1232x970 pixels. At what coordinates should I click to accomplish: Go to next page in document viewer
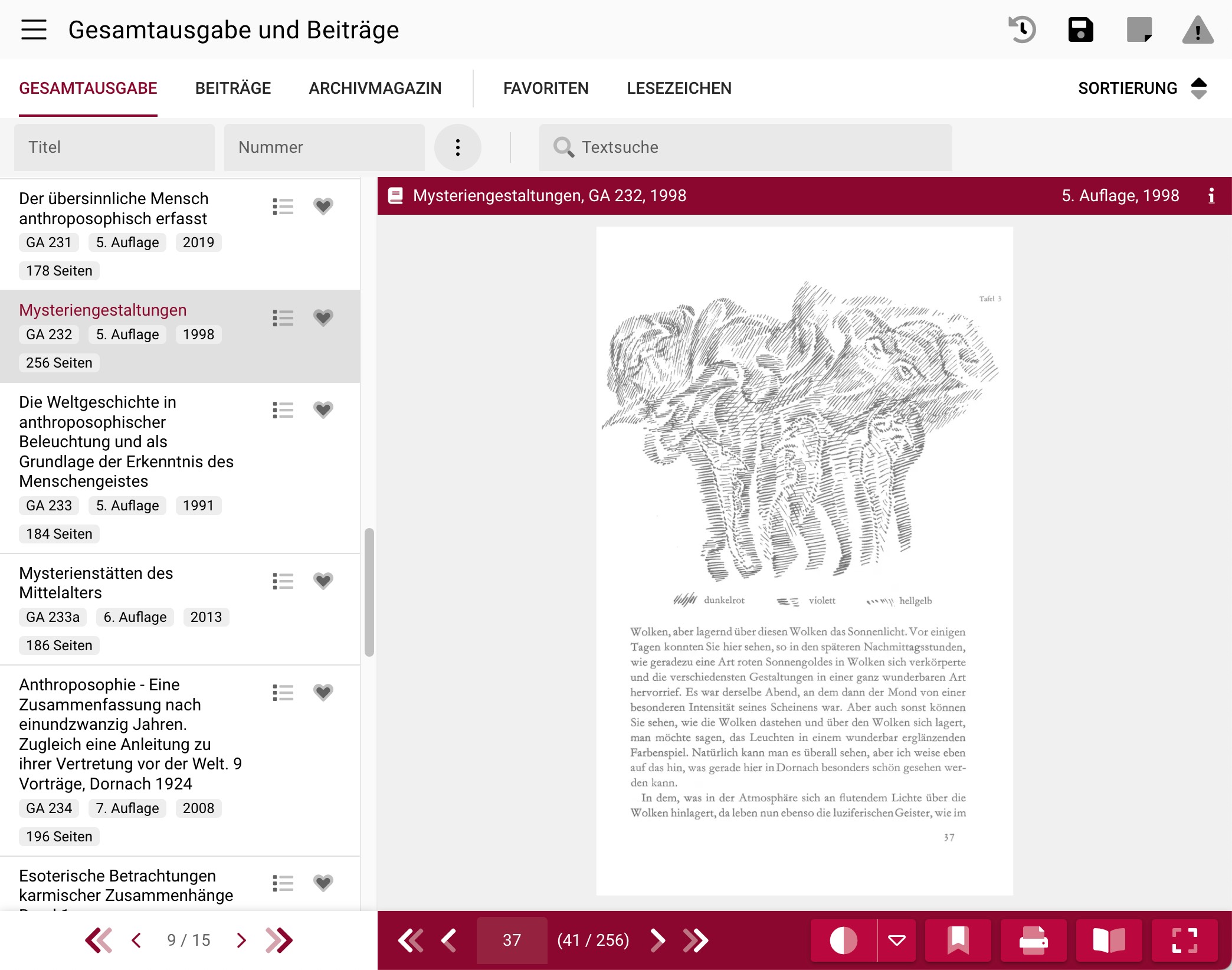(657, 940)
